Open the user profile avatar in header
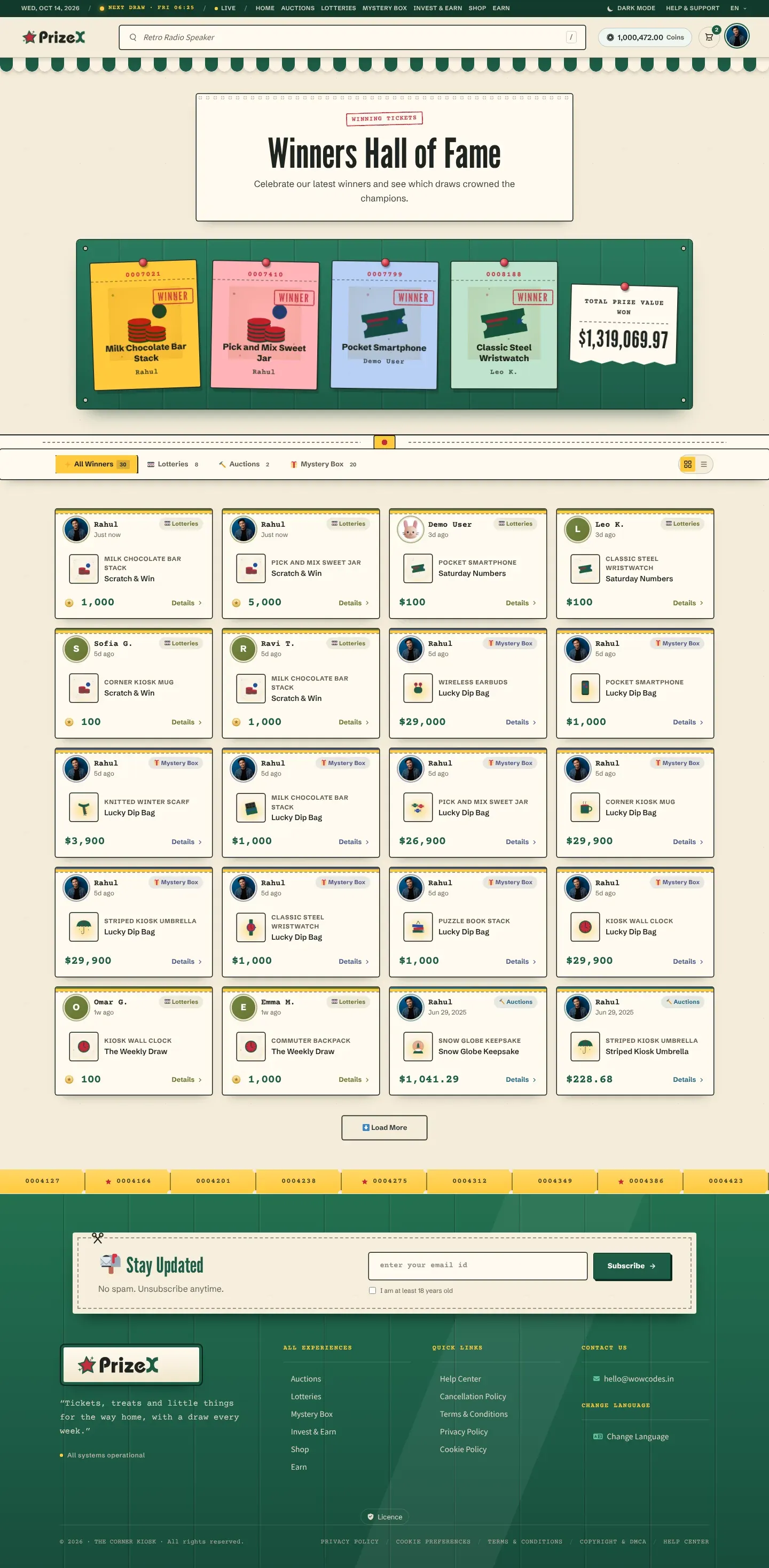The image size is (769, 1568). tap(737, 36)
